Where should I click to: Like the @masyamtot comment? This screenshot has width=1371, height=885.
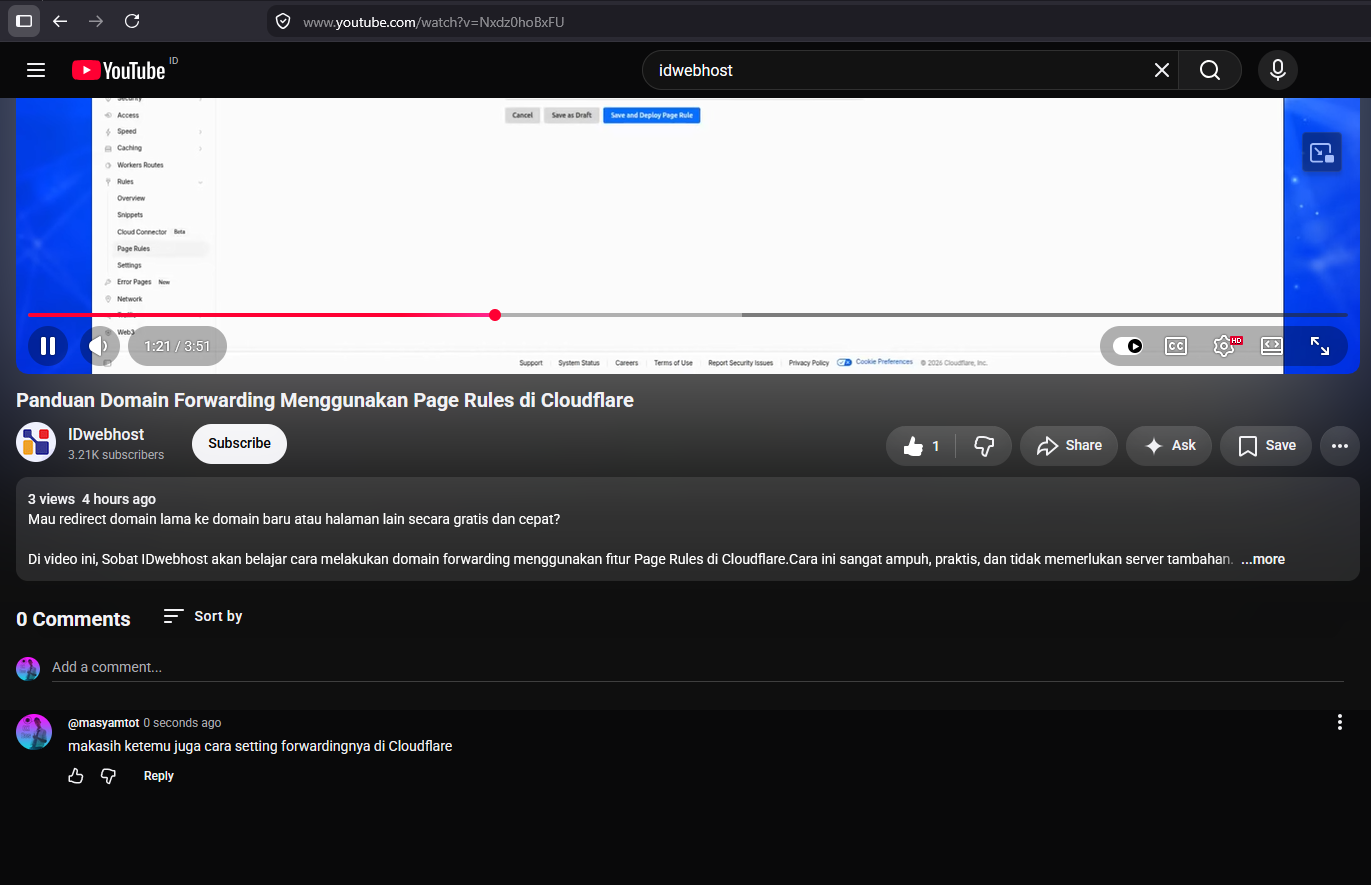[76, 776]
